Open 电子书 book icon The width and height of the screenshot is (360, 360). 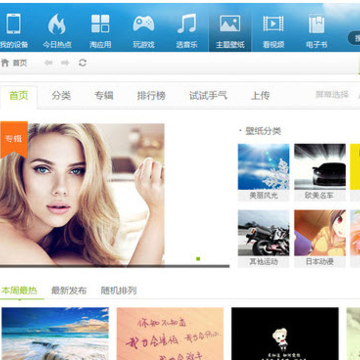click(x=316, y=24)
